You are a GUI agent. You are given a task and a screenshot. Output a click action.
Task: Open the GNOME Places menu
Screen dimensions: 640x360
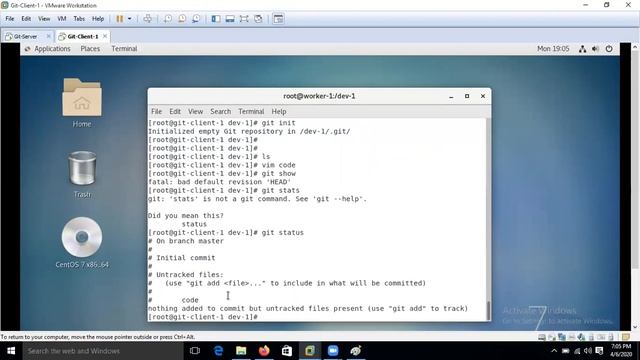(90, 49)
